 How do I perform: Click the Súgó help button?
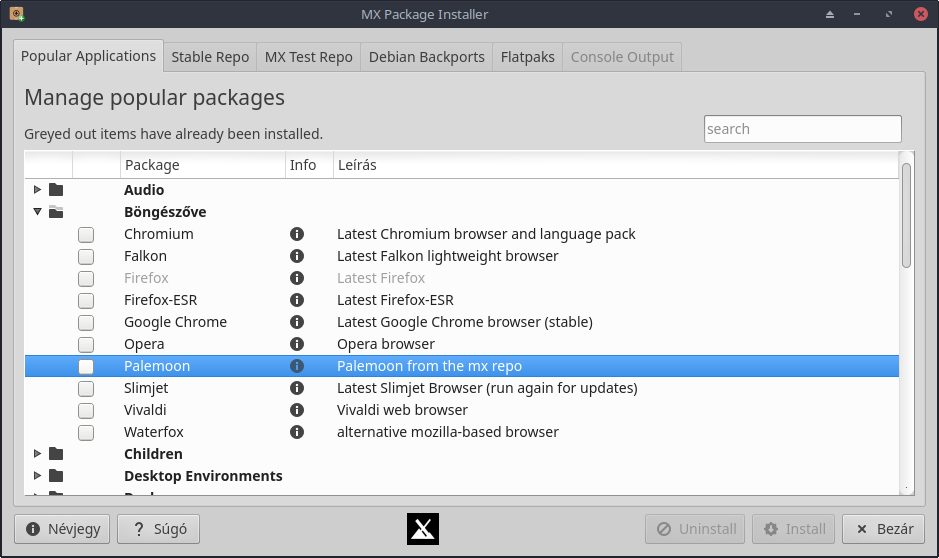159,529
